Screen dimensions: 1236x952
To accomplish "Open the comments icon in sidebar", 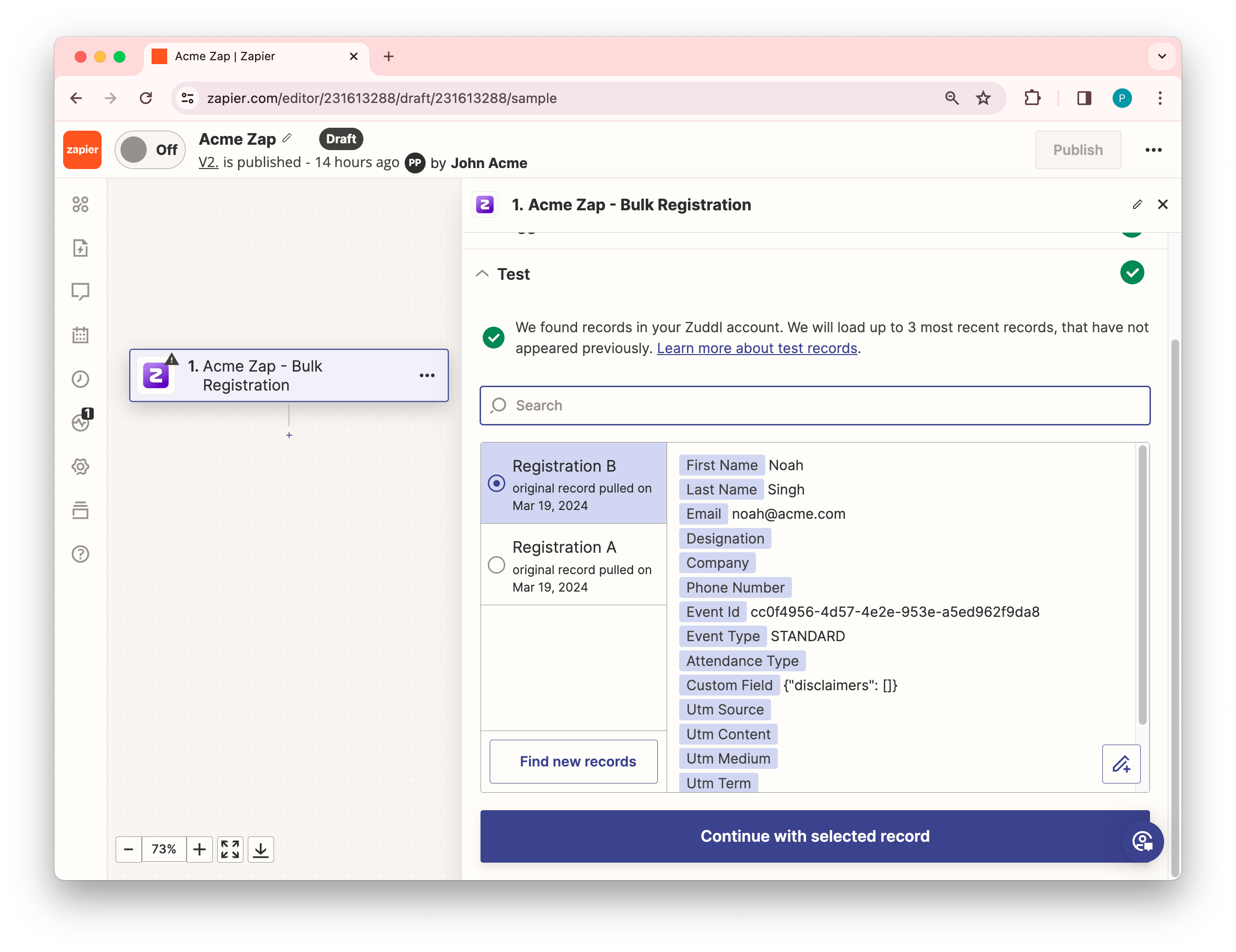I will click(80, 291).
